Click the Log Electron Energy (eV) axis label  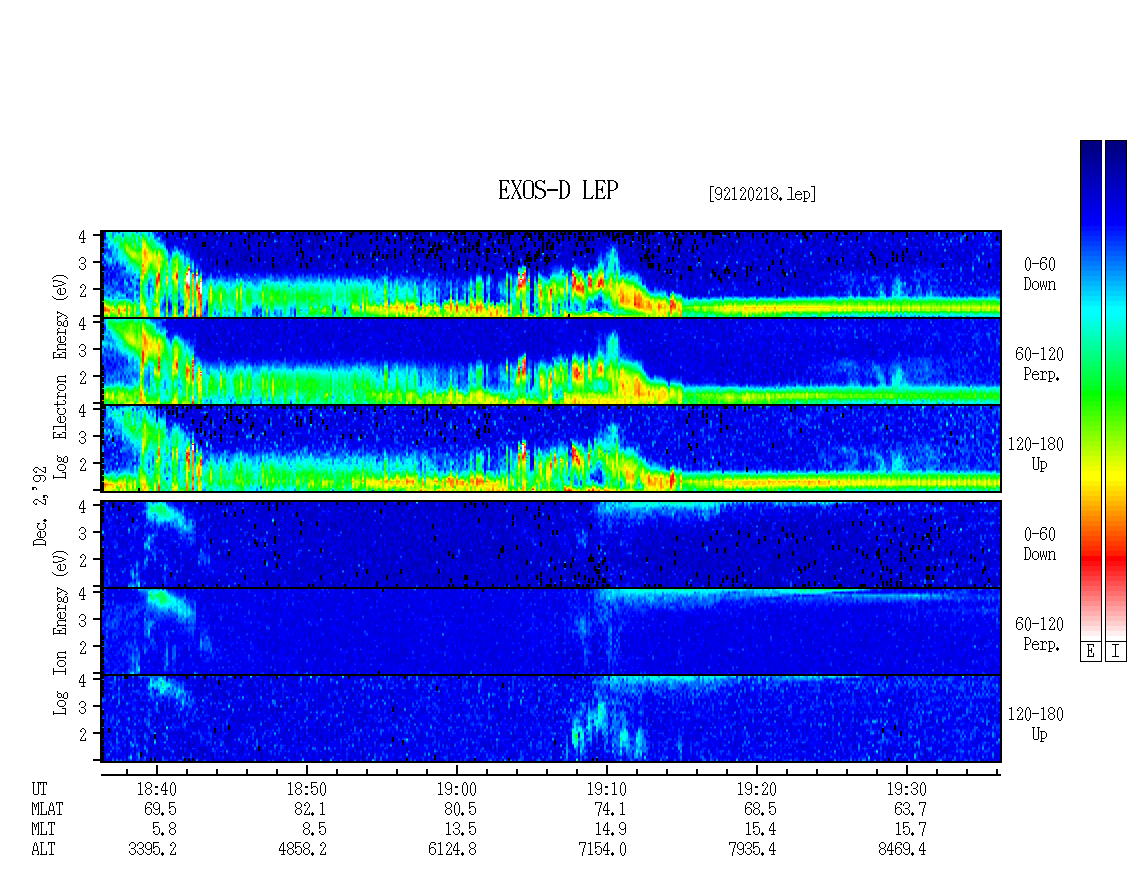click(x=60, y=376)
